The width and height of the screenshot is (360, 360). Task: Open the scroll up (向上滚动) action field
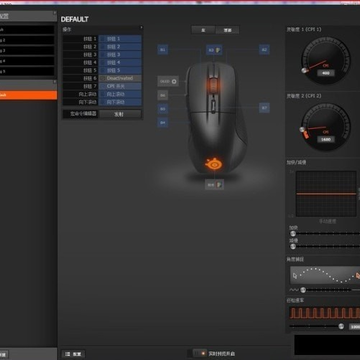pyautogui.click(x=120, y=94)
